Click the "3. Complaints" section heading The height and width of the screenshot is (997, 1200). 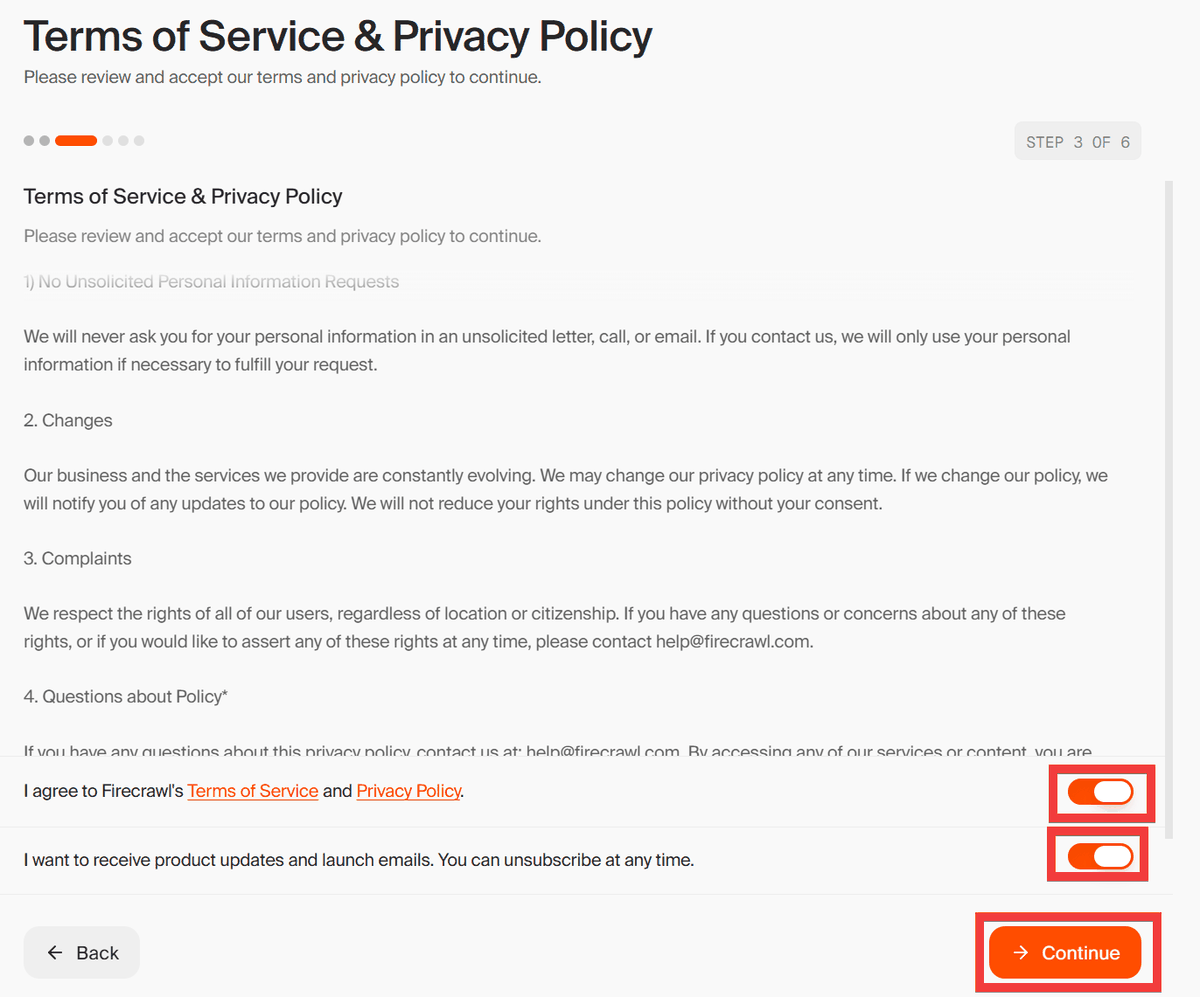pos(78,559)
